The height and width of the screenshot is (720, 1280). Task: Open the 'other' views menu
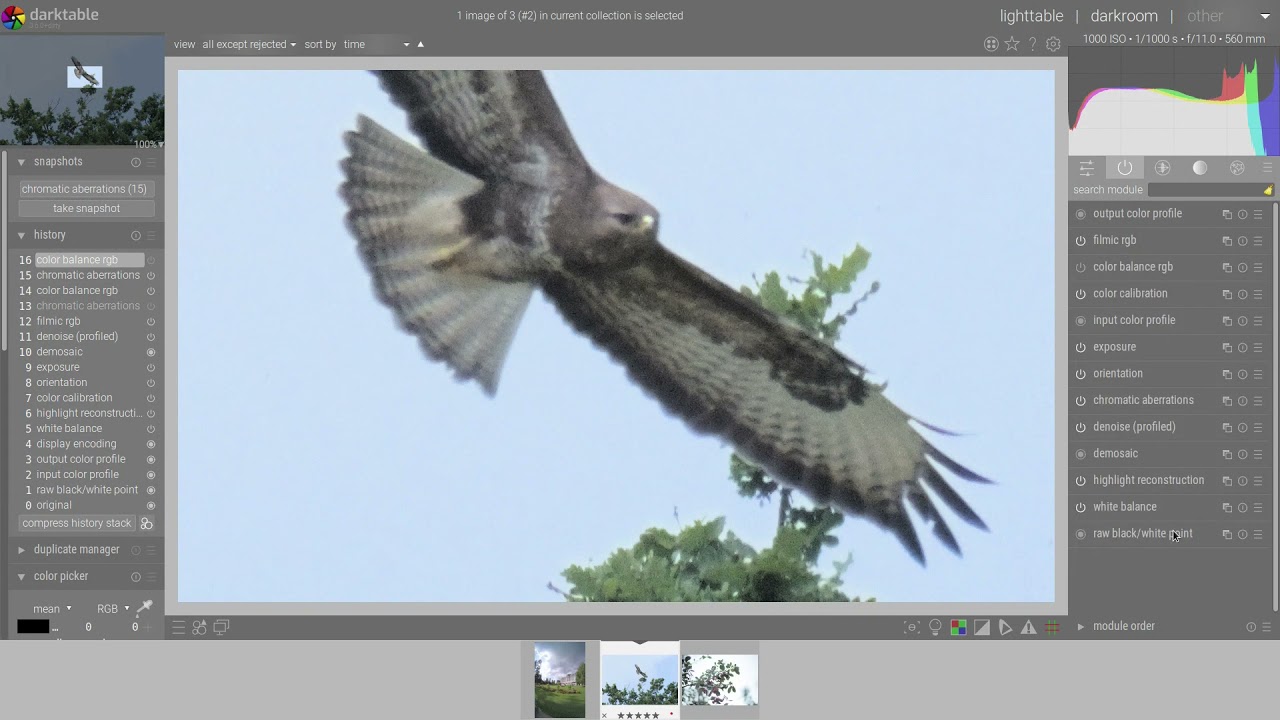1204,16
